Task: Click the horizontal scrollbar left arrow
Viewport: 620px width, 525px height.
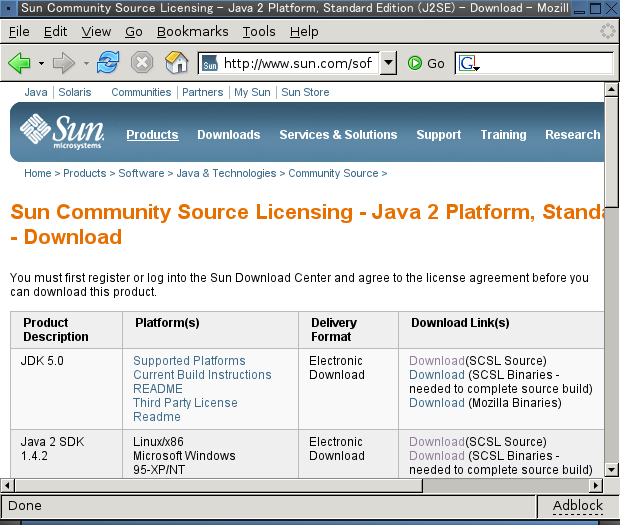Action: (8, 485)
